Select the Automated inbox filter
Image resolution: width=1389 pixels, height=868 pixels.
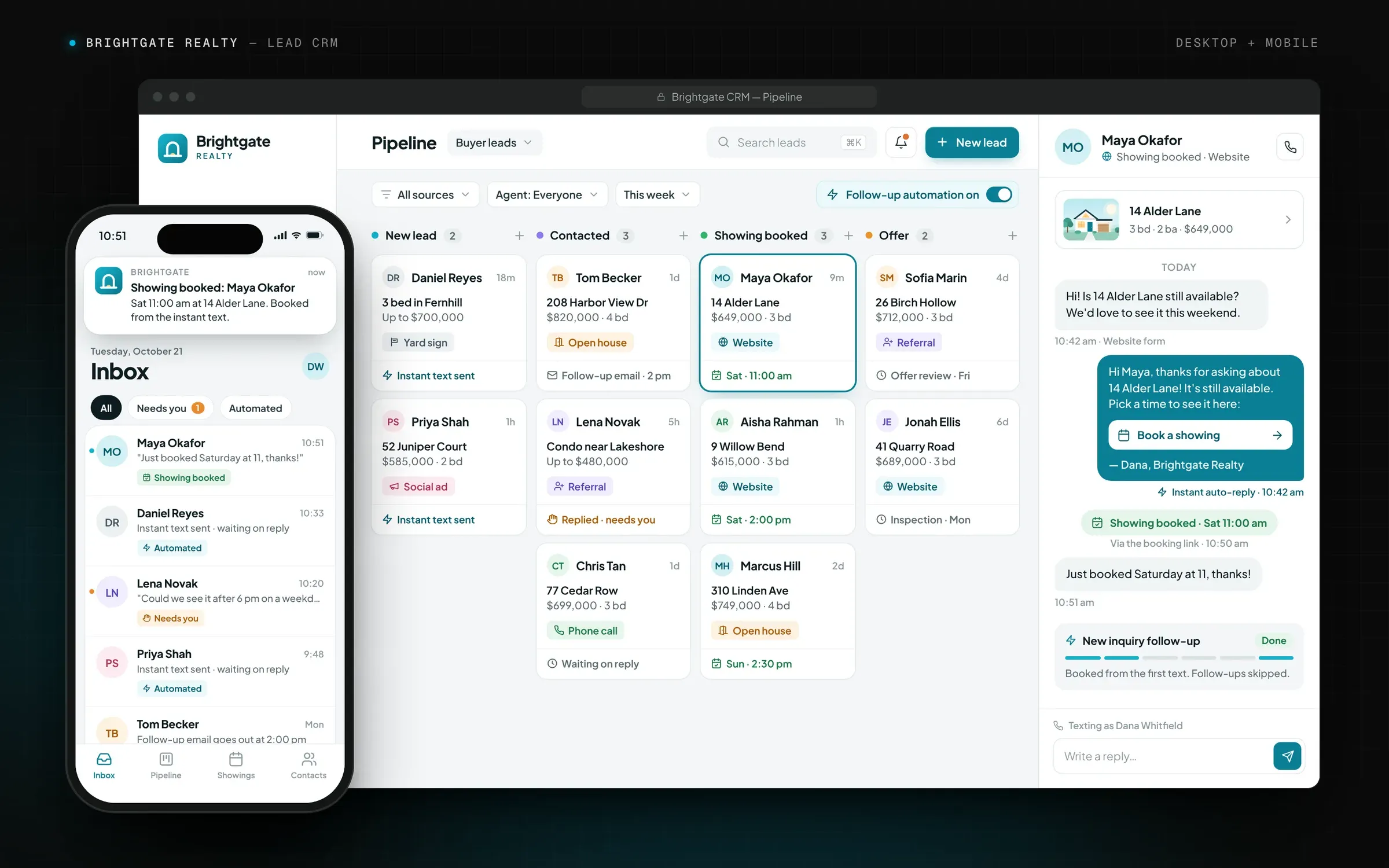tap(255, 408)
